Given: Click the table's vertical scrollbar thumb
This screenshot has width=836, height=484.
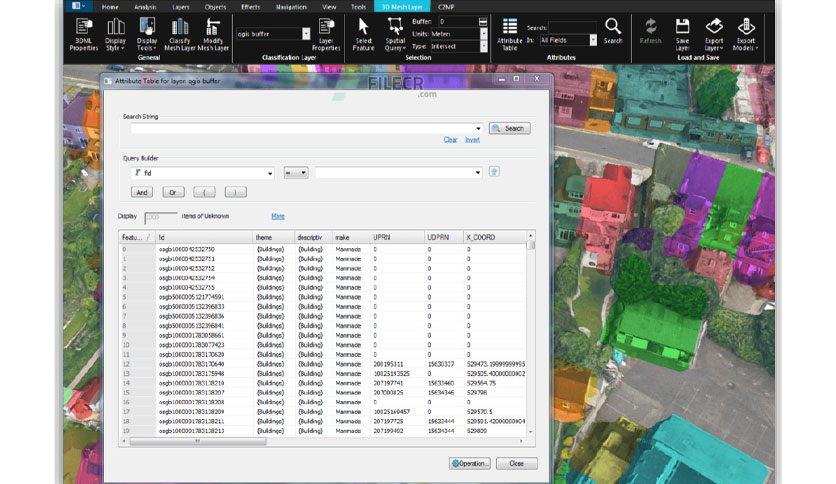Looking at the screenshot, I should (530, 245).
